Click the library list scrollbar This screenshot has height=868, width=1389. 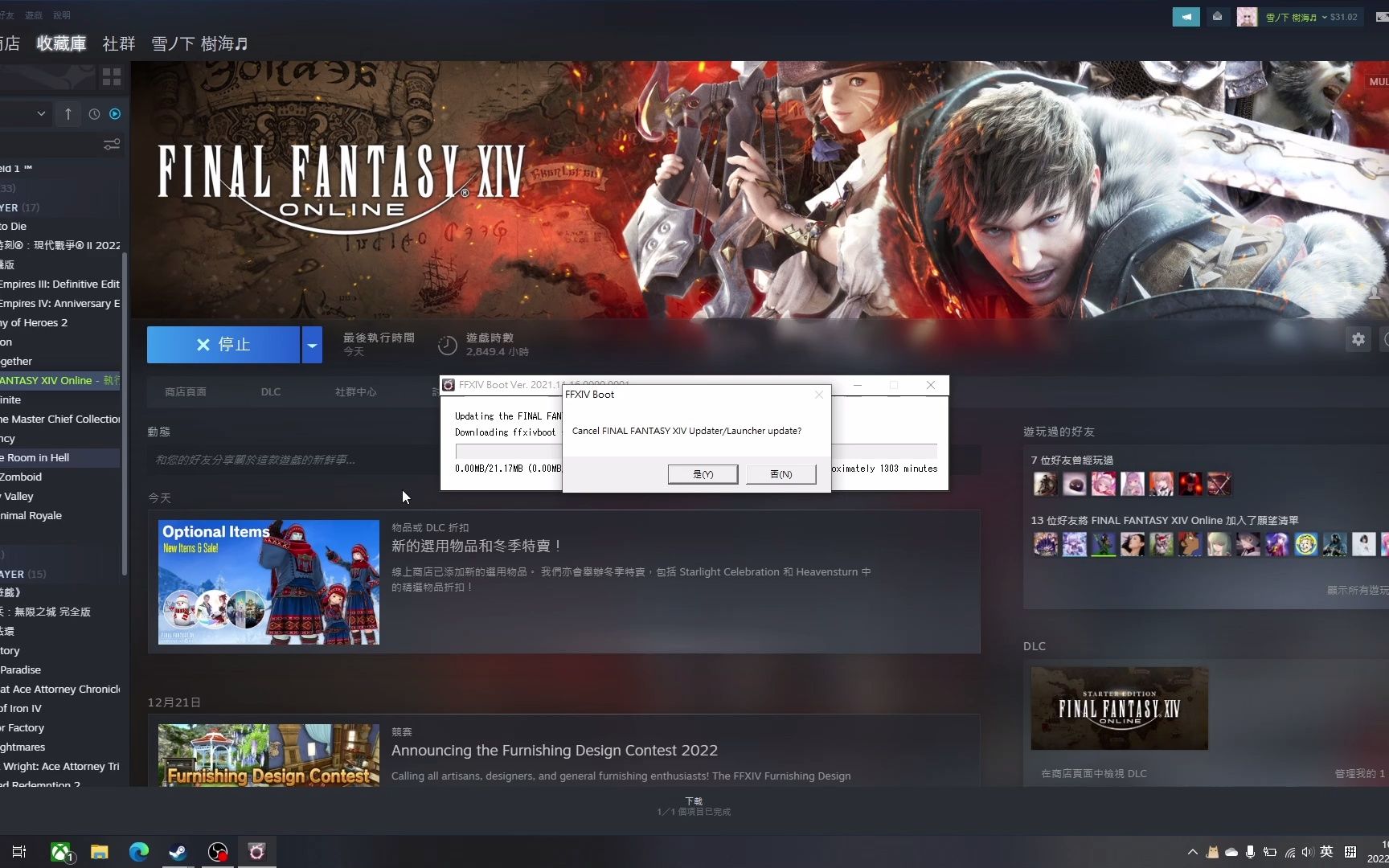(125, 414)
